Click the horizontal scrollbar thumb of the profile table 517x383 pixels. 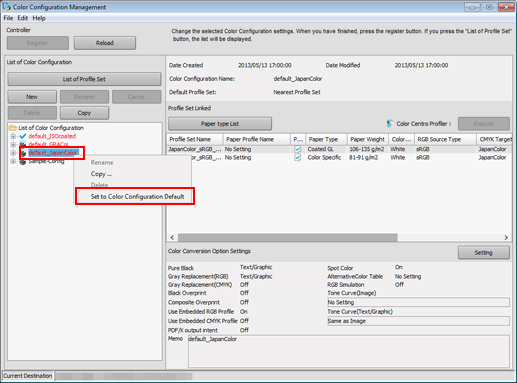[x=287, y=237]
